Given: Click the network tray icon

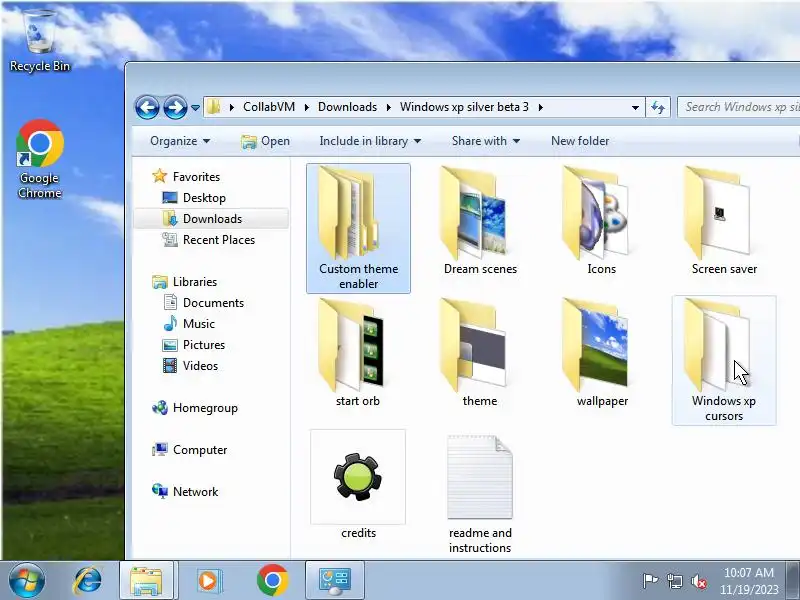Looking at the screenshot, I should (x=674, y=581).
